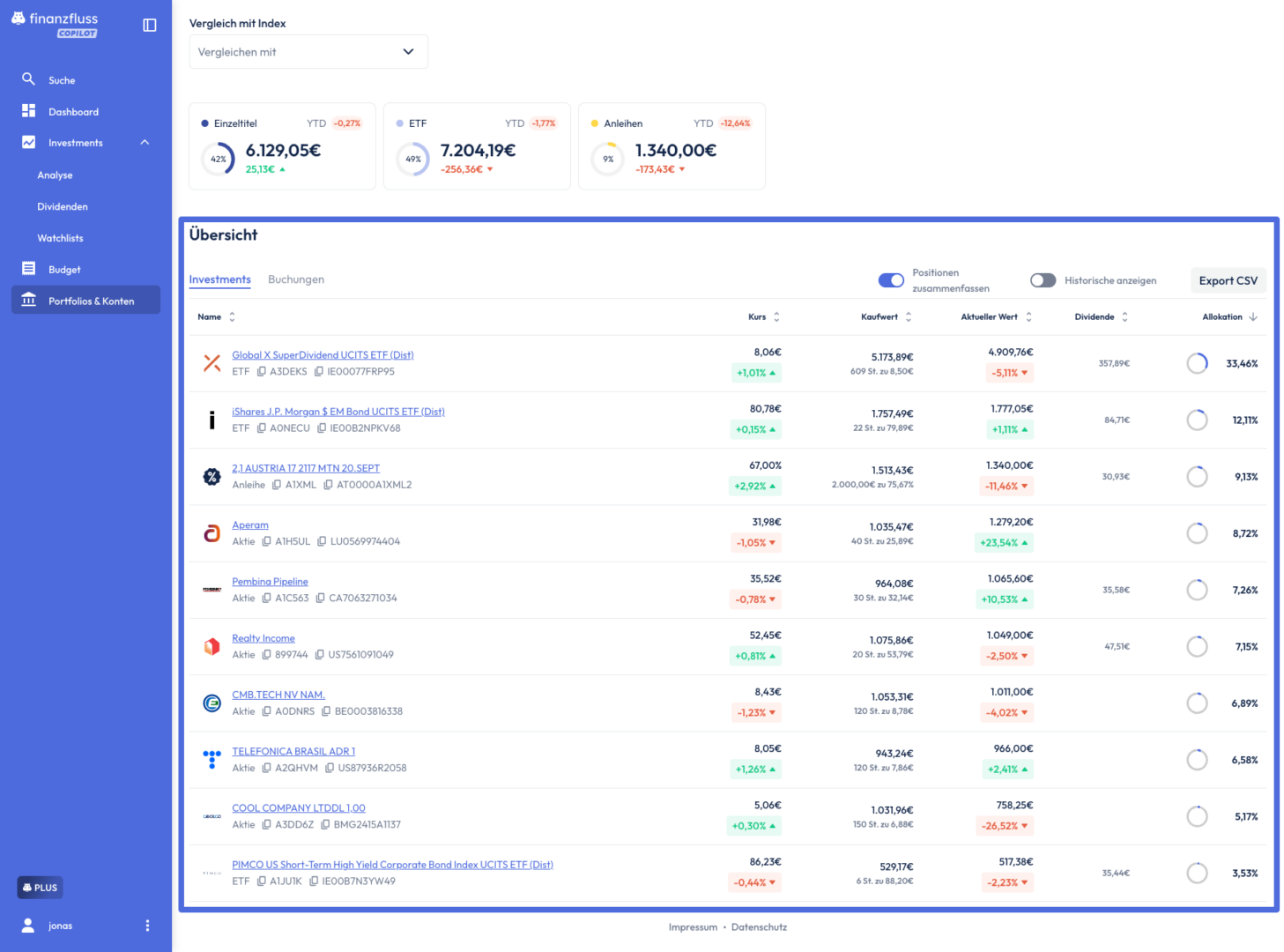Sort table by Name column arrows
The image size is (1284, 952).
click(232, 317)
